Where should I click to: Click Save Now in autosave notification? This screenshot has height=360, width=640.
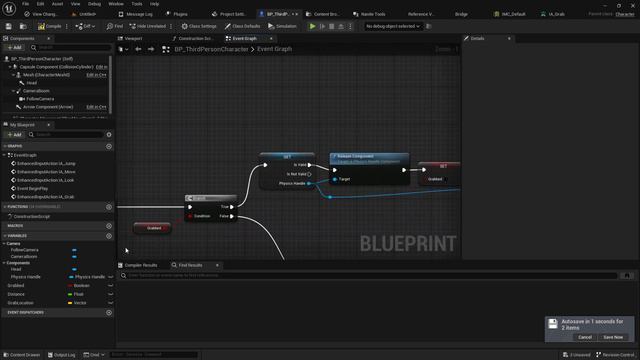point(613,337)
